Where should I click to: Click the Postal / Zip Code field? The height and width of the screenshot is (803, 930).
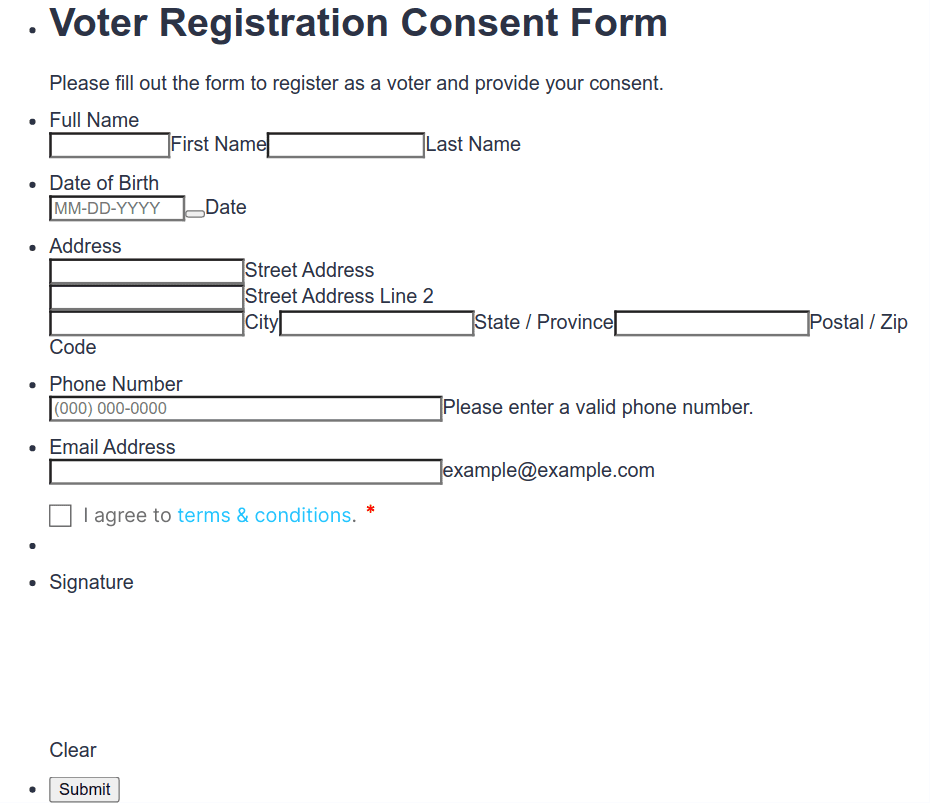click(712, 324)
